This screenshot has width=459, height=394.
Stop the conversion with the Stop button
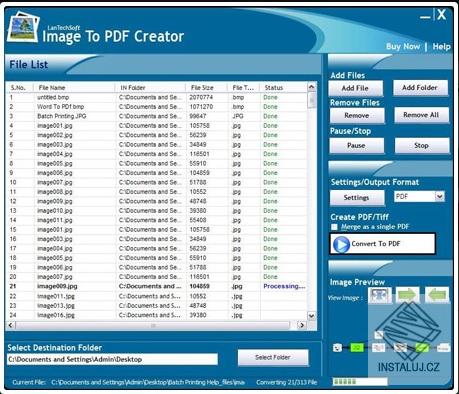(x=422, y=146)
